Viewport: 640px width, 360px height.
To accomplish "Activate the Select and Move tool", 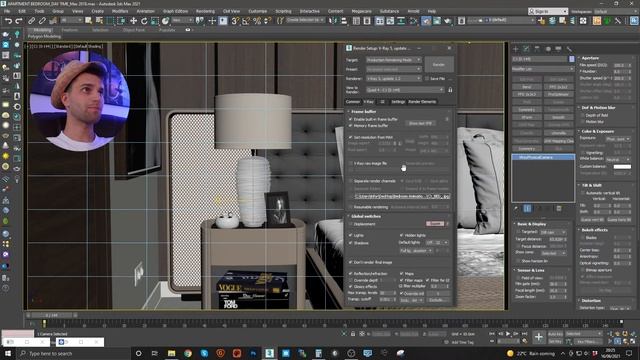I will 133,20.
